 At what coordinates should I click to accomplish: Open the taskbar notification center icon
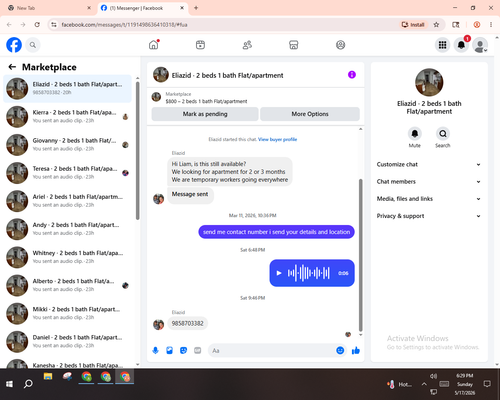click(x=487, y=384)
